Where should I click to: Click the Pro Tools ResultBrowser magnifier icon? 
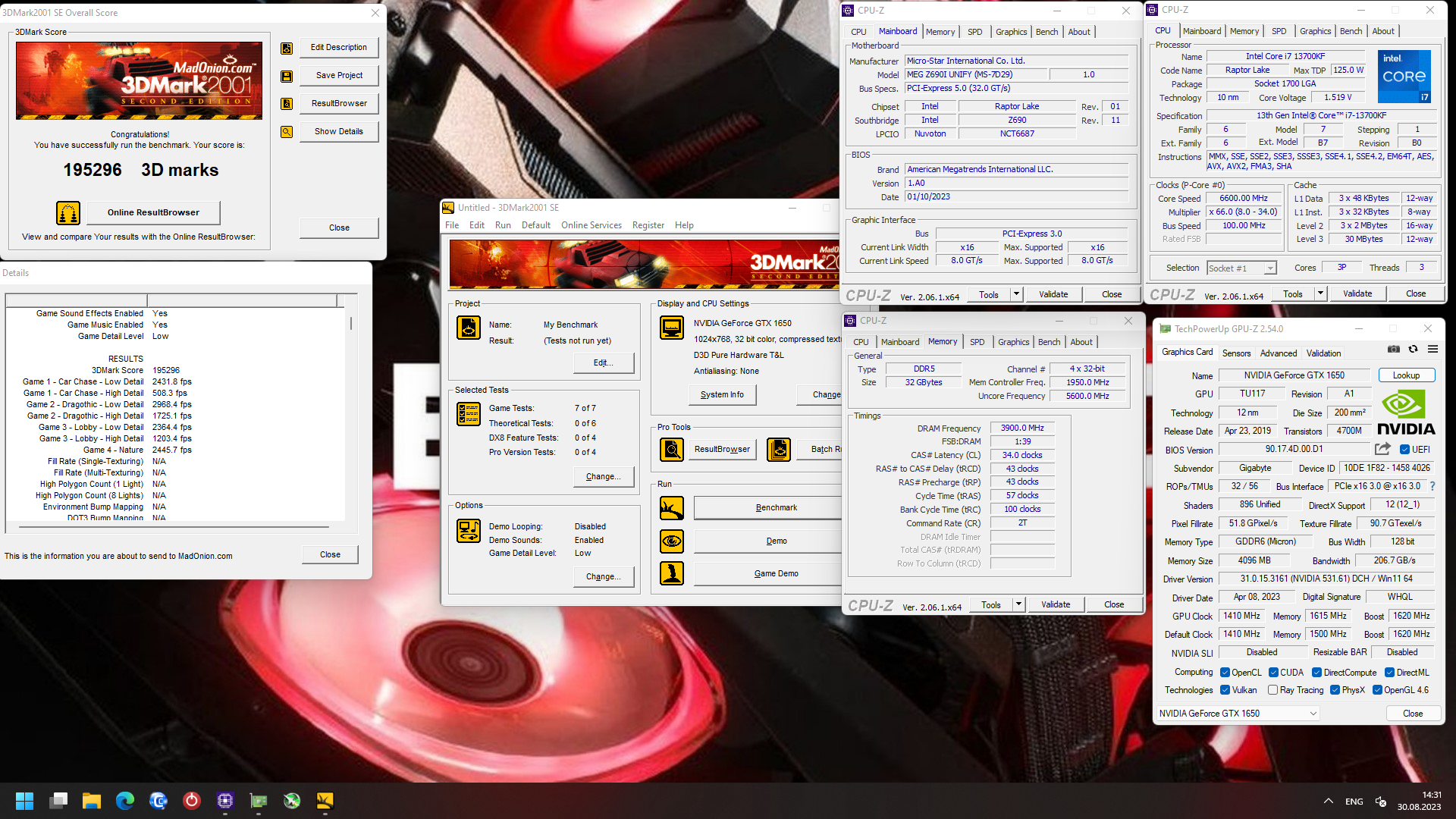click(672, 450)
